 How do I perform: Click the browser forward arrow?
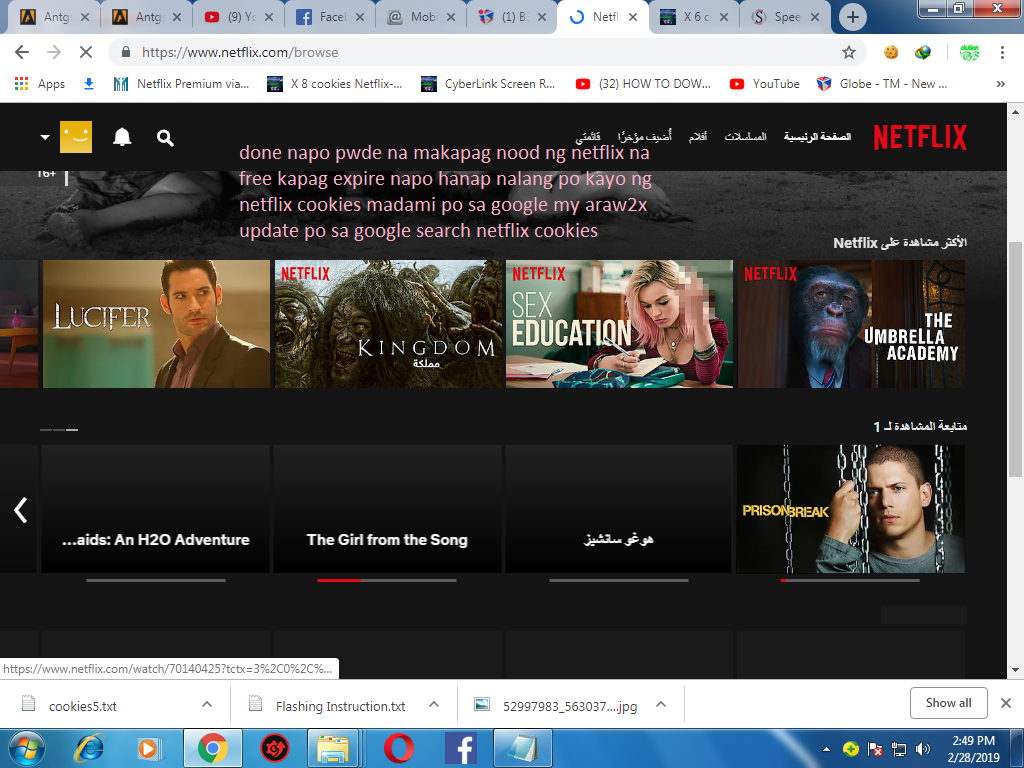[54, 52]
